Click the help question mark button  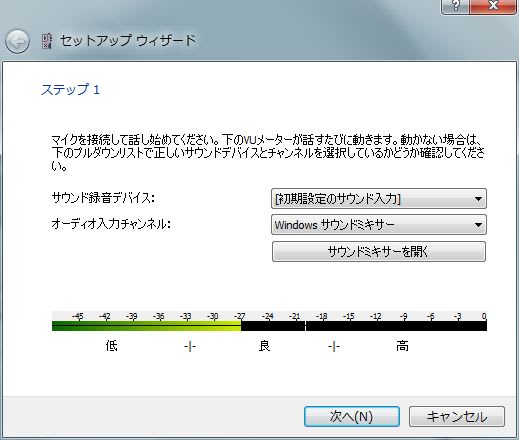[x=456, y=6]
